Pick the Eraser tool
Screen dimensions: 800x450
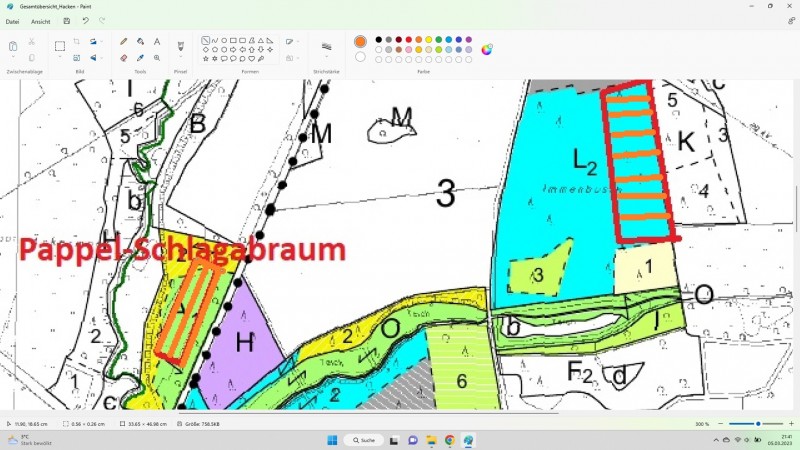(123, 58)
